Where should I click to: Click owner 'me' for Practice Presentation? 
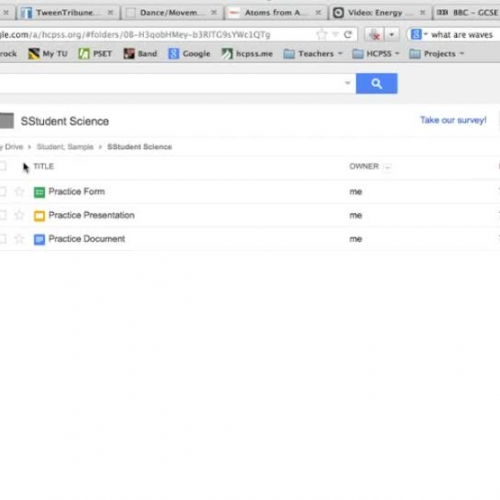pyautogui.click(x=356, y=215)
